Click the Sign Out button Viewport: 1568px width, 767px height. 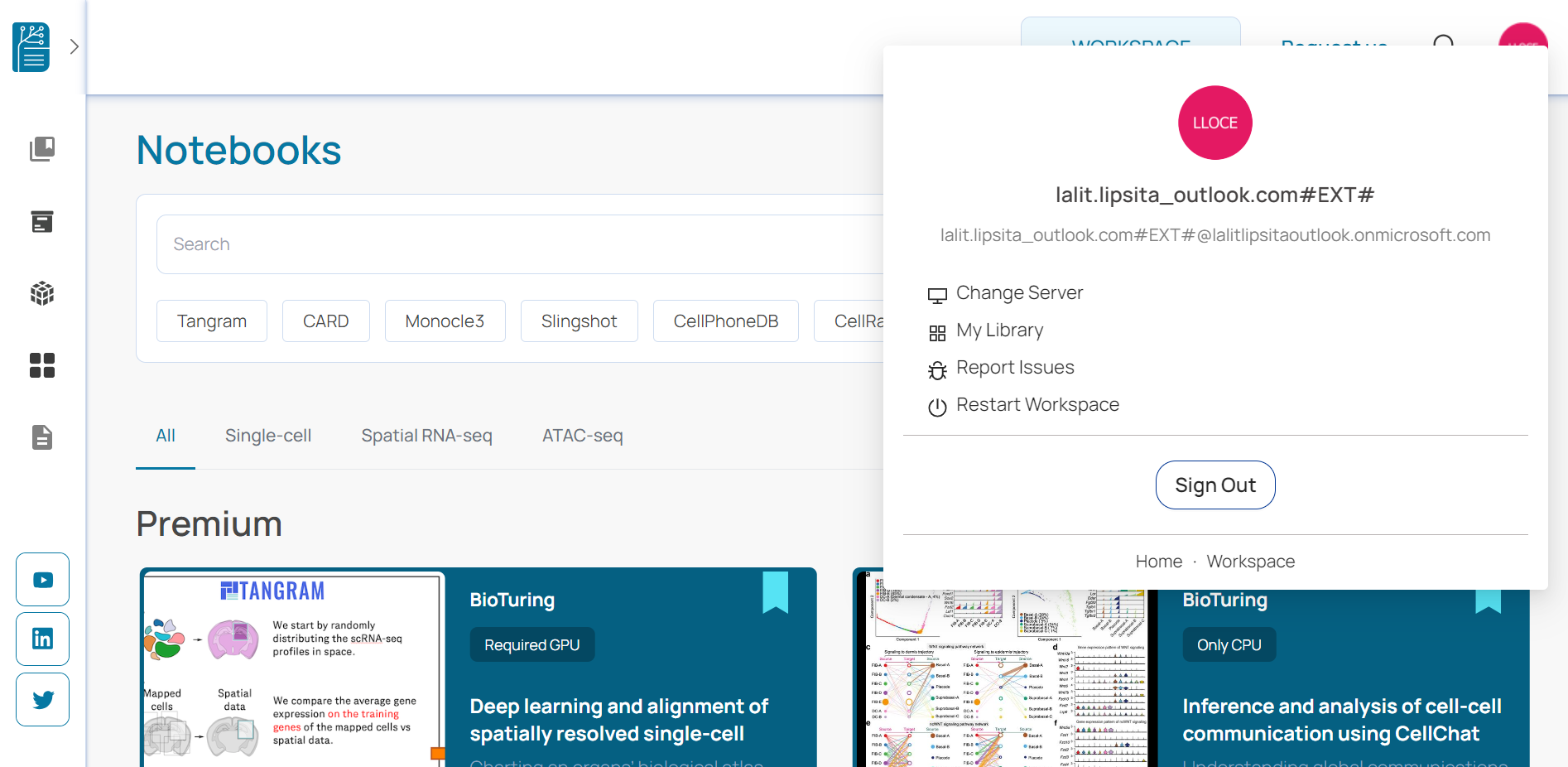click(x=1215, y=485)
